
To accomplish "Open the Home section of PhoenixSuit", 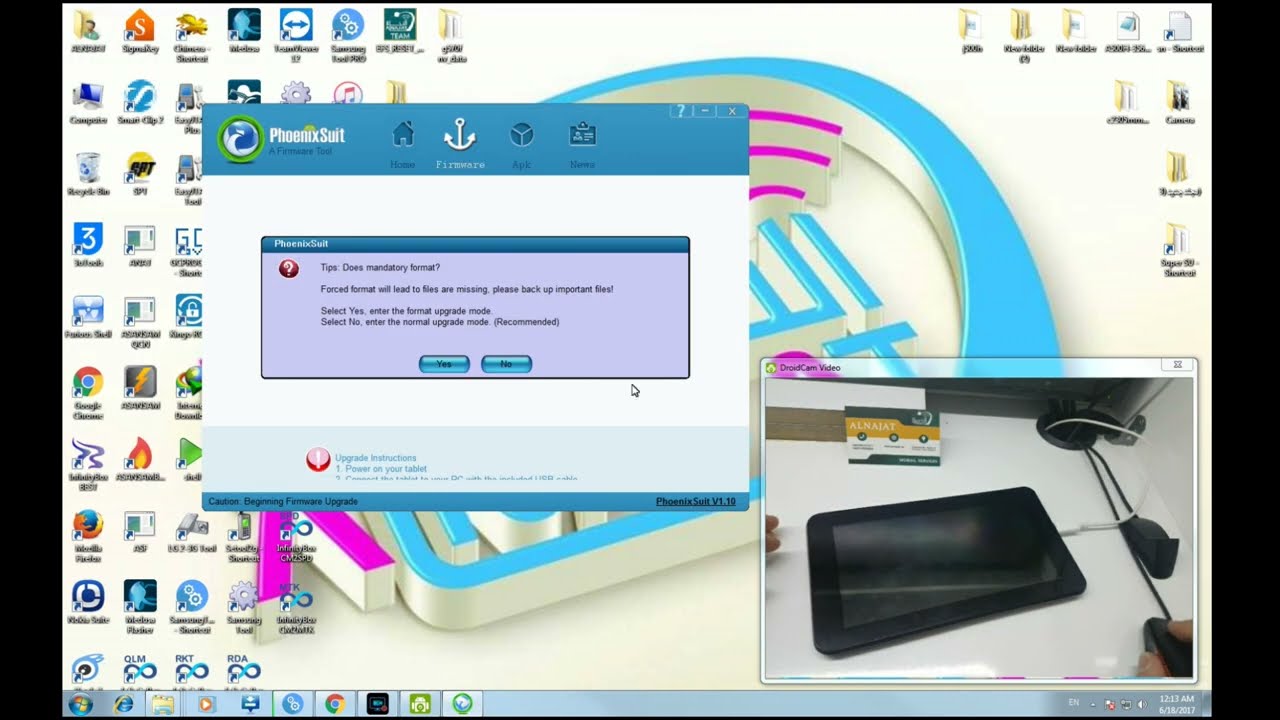I will point(403,144).
